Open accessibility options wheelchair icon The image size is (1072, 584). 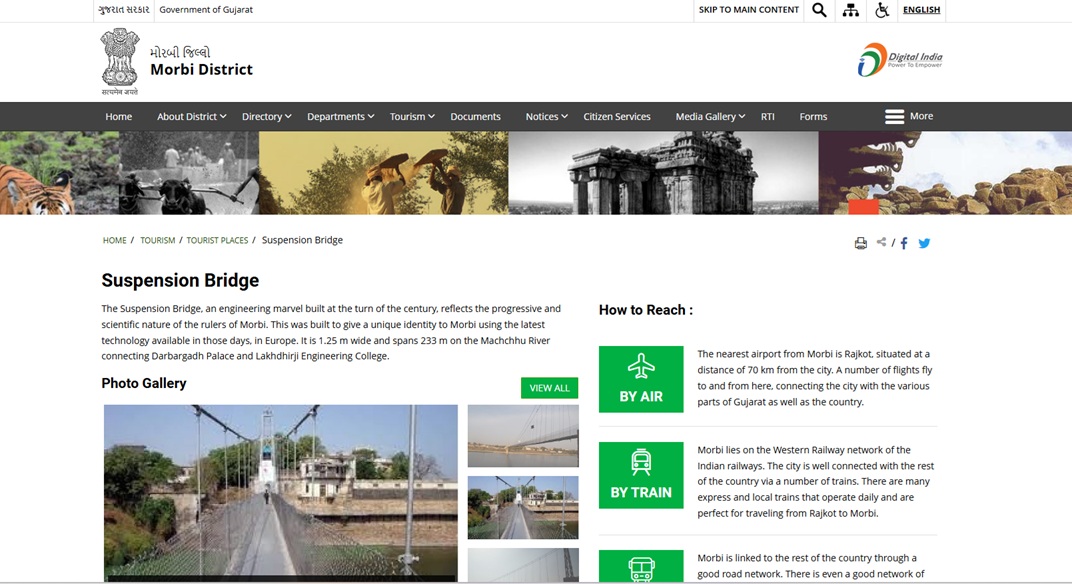click(x=882, y=10)
